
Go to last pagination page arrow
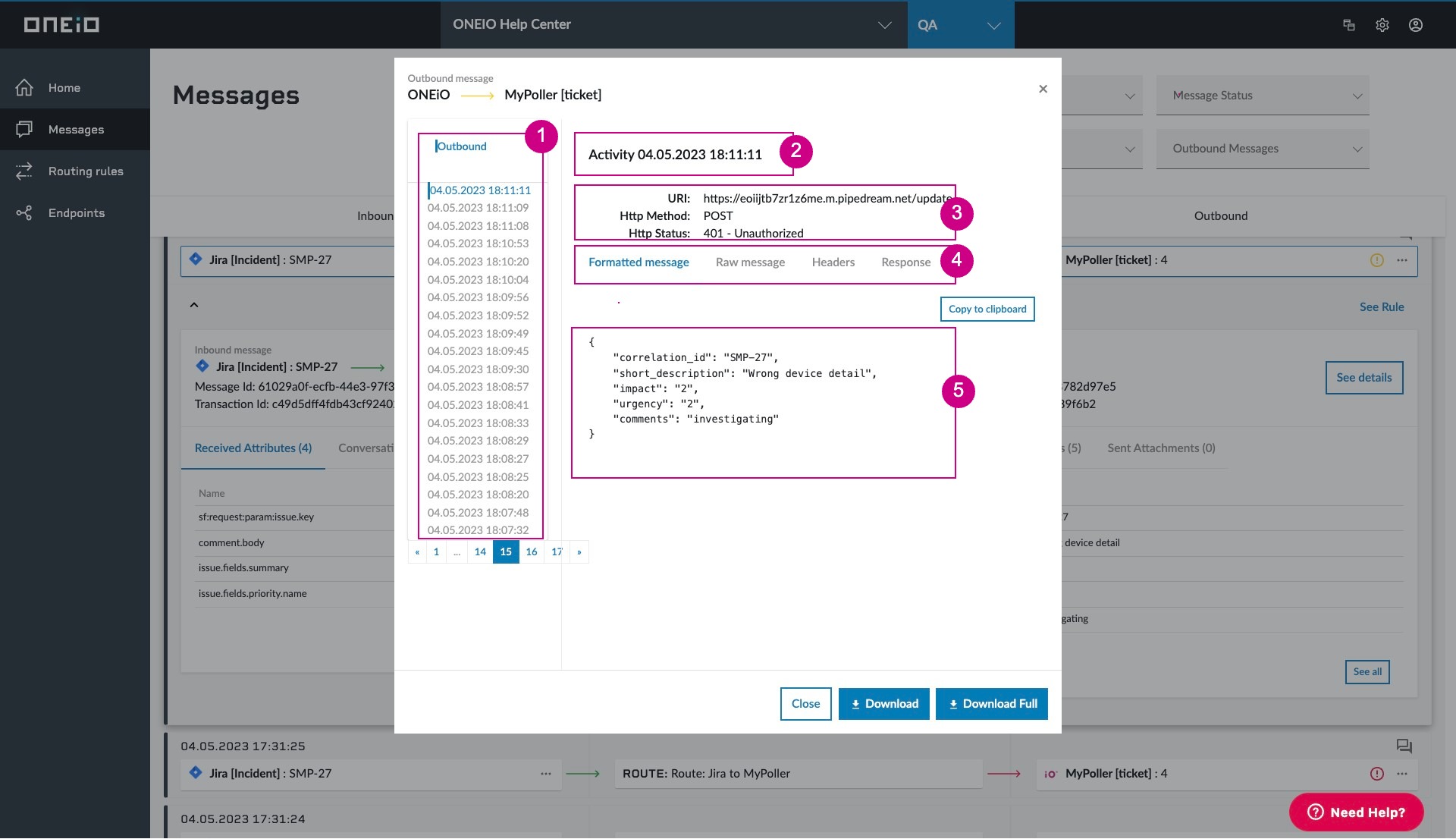[579, 552]
